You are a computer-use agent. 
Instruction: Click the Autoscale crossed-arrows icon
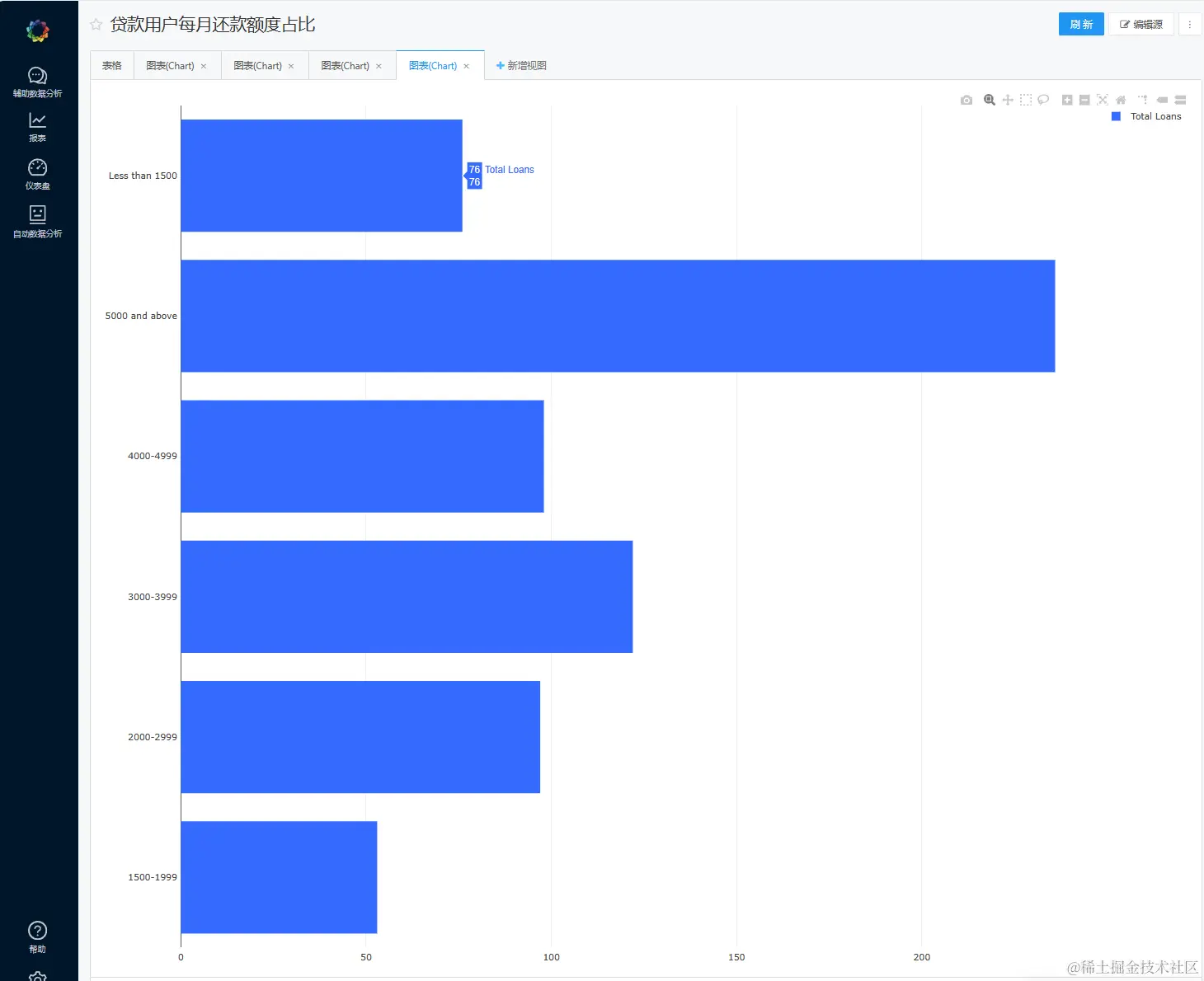[x=1103, y=100]
